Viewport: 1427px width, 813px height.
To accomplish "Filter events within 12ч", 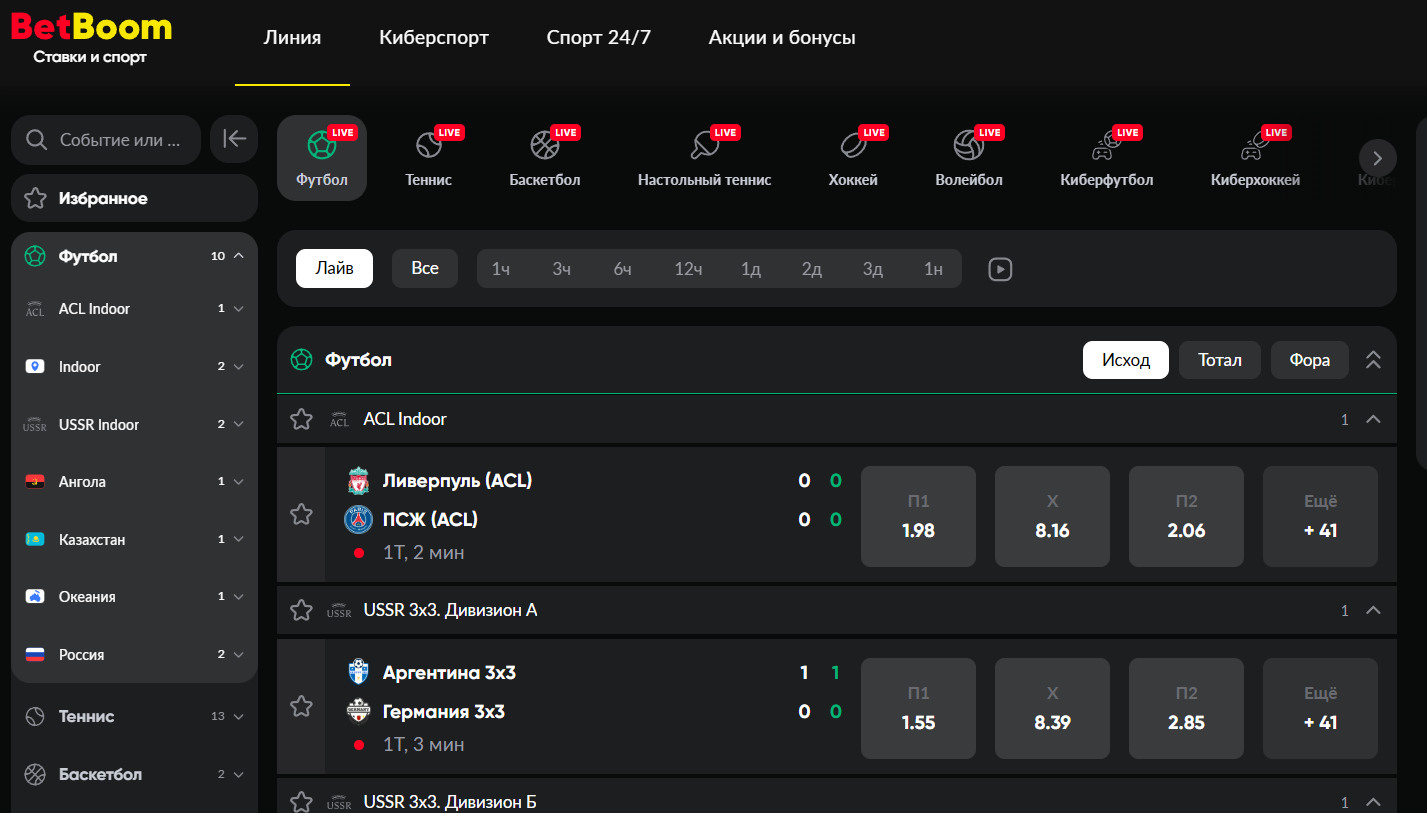I will click(688, 269).
